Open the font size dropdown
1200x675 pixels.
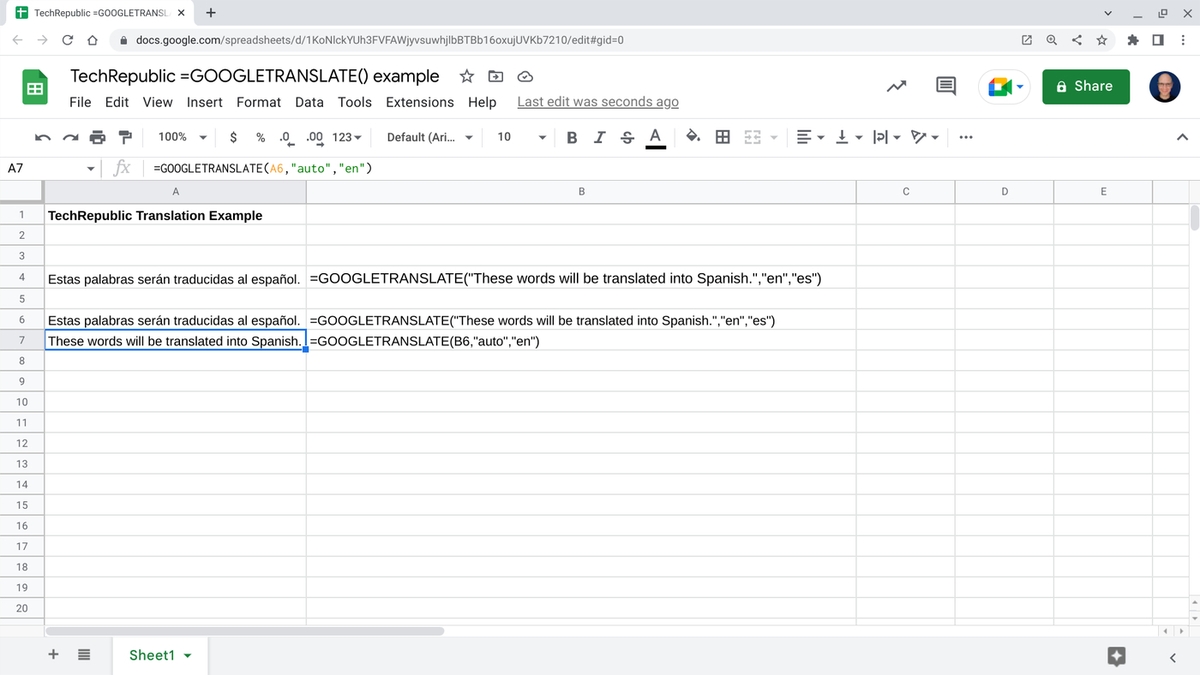click(x=518, y=136)
